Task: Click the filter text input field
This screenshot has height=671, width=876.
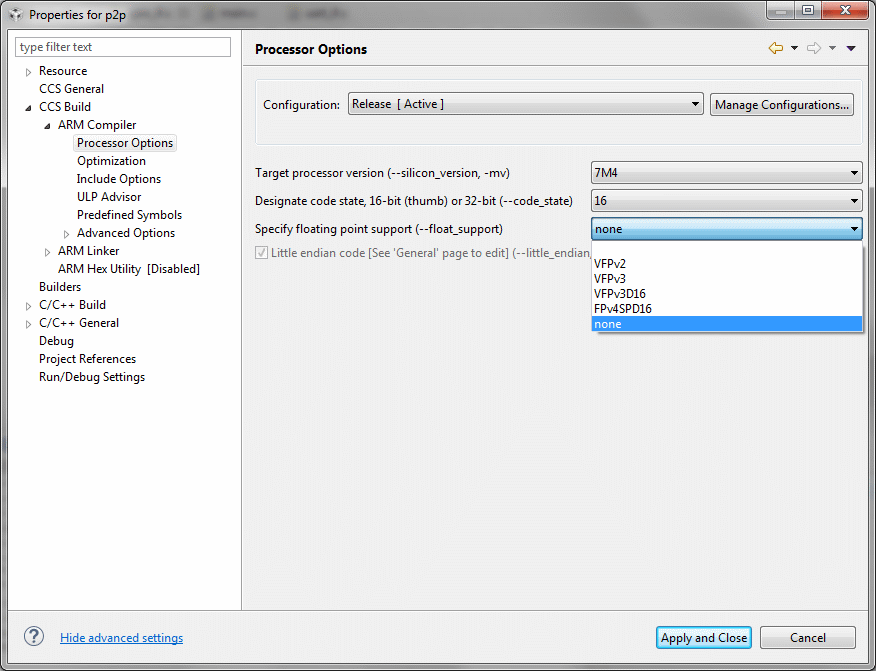Action: pyautogui.click(x=123, y=47)
